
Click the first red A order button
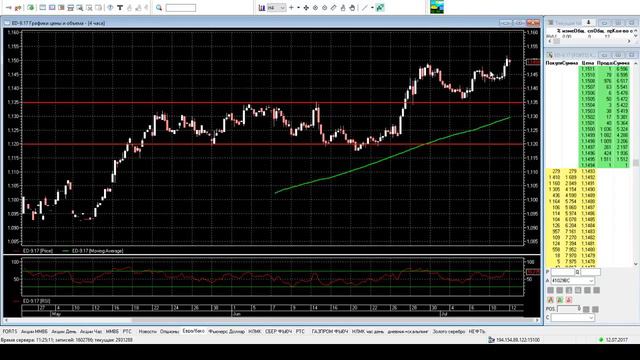pos(551,300)
